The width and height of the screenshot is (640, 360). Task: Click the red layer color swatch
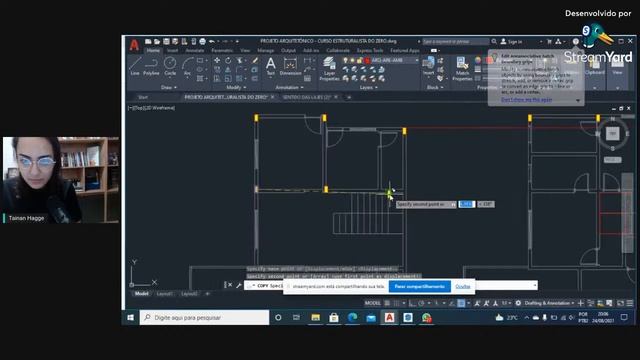367,60
